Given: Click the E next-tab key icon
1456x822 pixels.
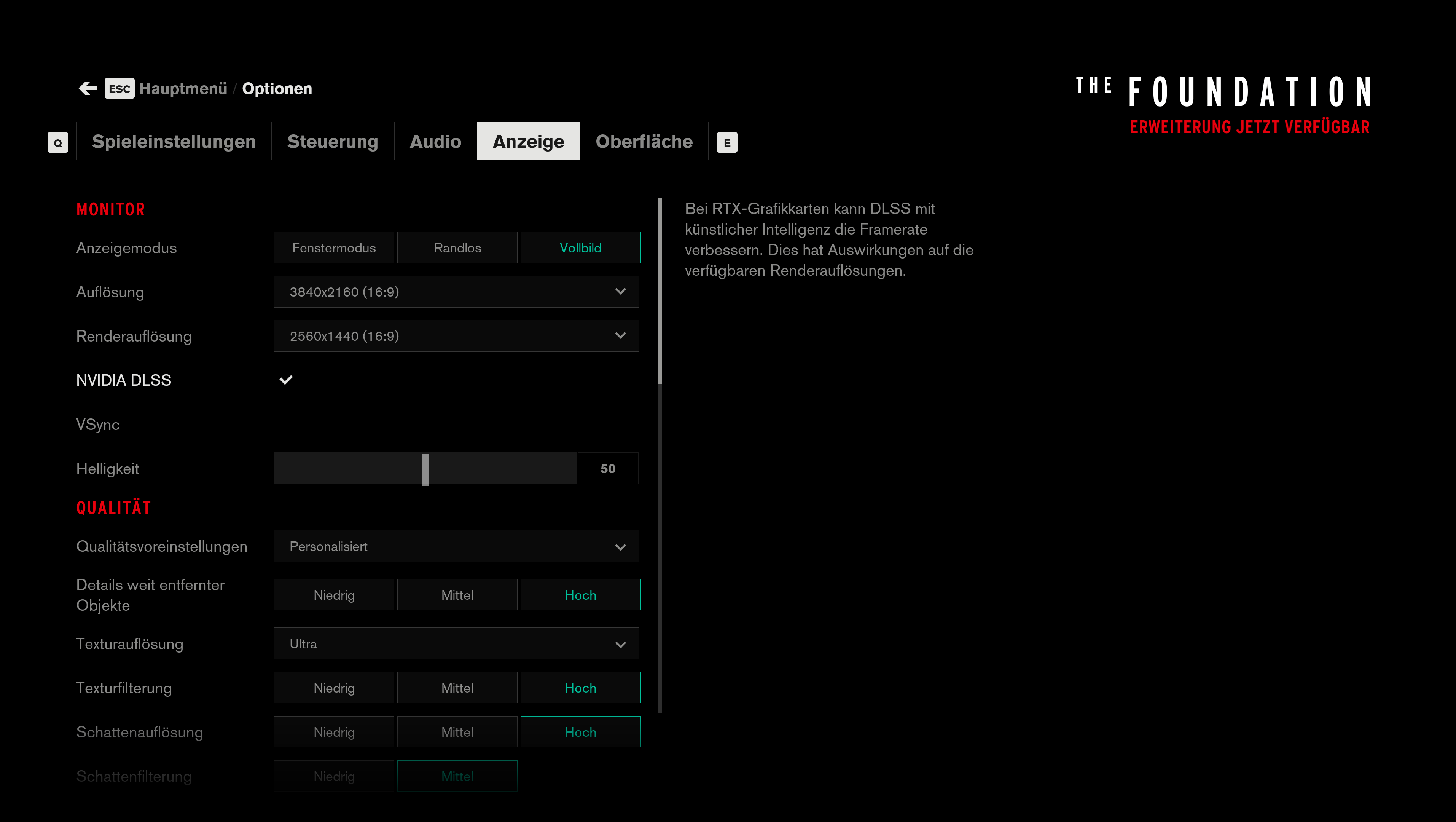Looking at the screenshot, I should pyautogui.click(x=727, y=142).
